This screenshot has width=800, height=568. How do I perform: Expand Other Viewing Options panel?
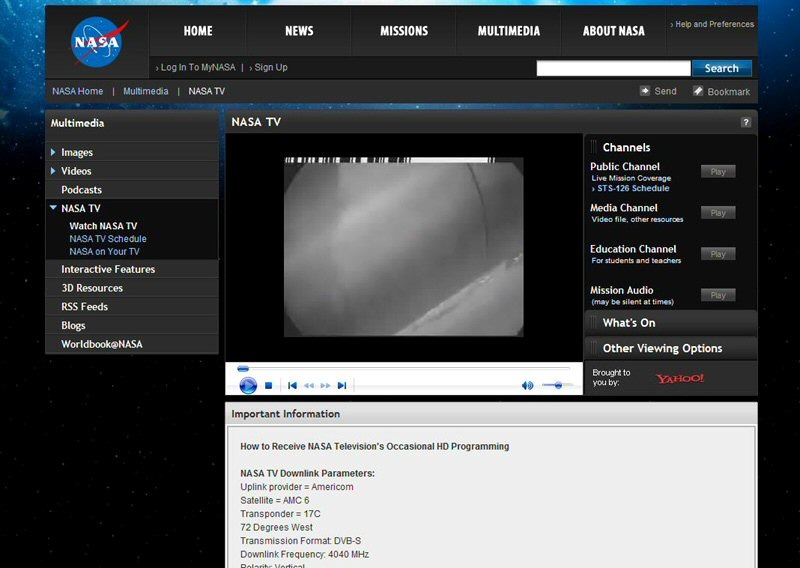point(670,348)
